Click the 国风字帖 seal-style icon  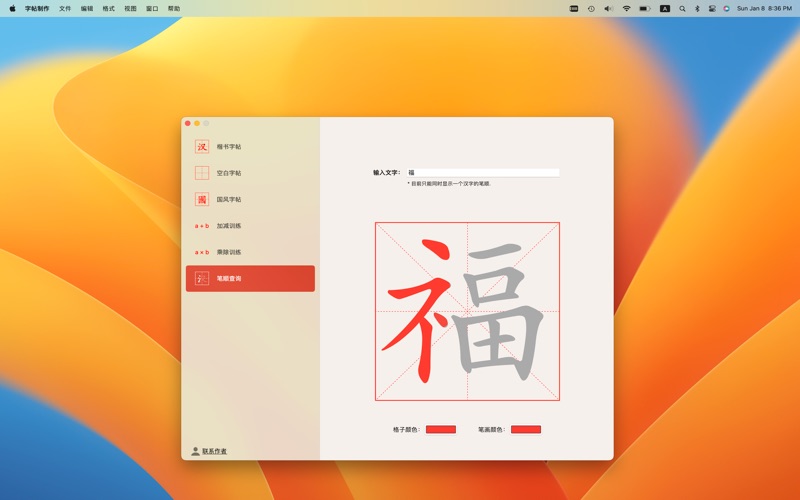click(202, 199)
